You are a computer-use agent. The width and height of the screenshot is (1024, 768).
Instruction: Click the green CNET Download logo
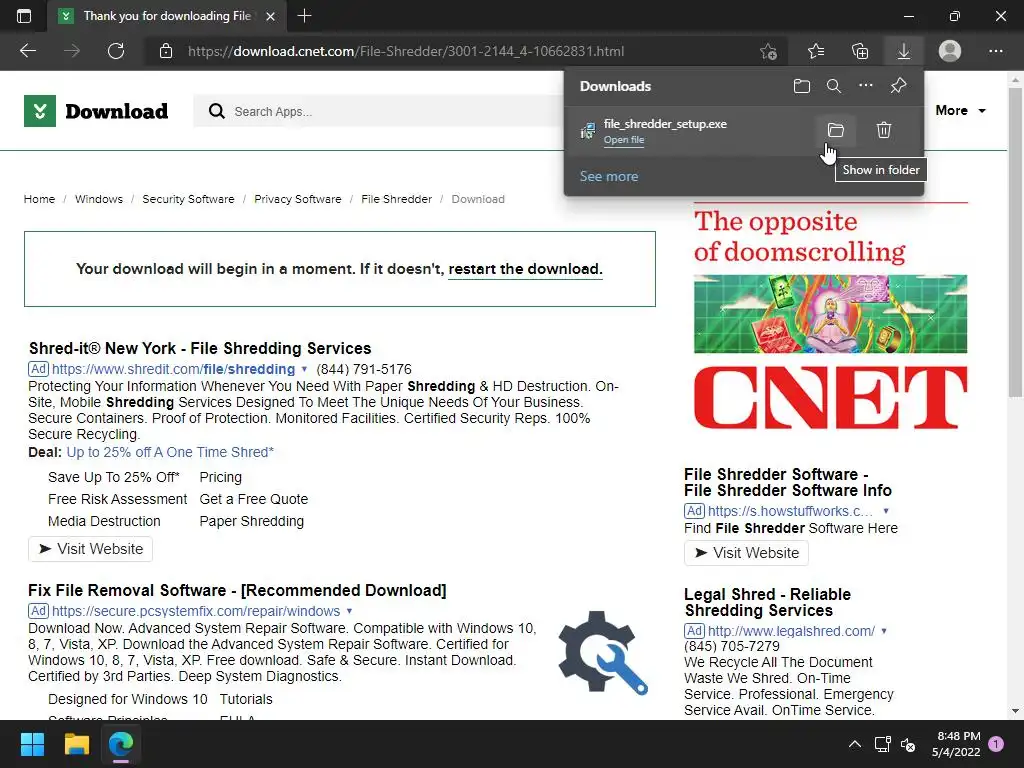point(96,111)
